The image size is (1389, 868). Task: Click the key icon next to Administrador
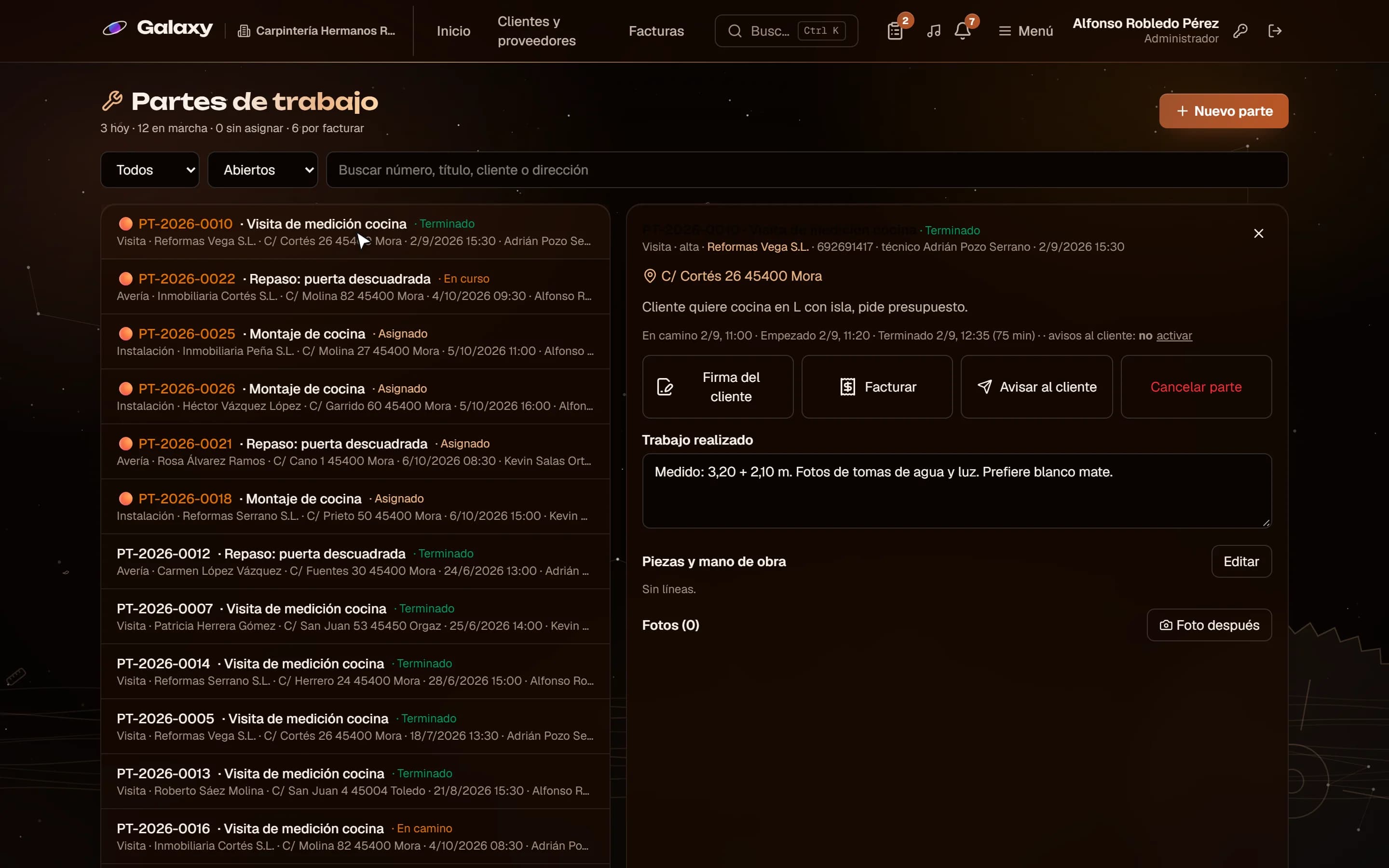pos(1240,30)
